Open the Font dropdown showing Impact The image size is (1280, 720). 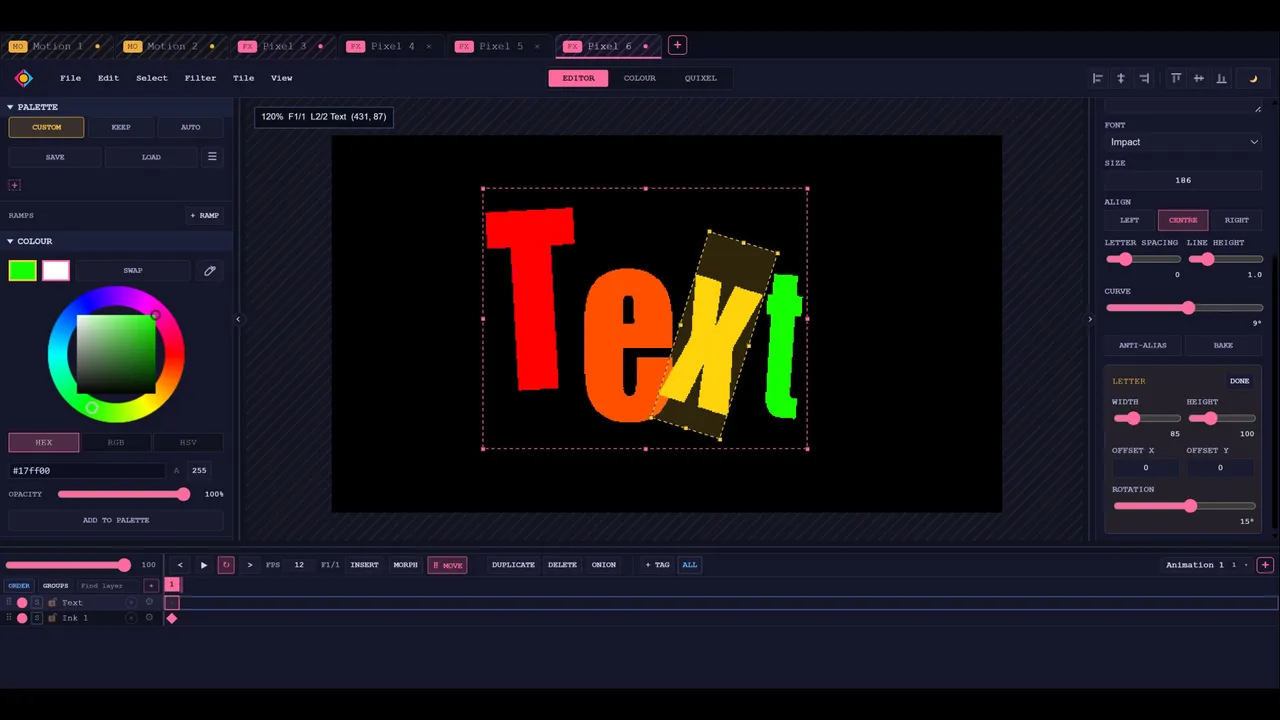pos(1183,142)
